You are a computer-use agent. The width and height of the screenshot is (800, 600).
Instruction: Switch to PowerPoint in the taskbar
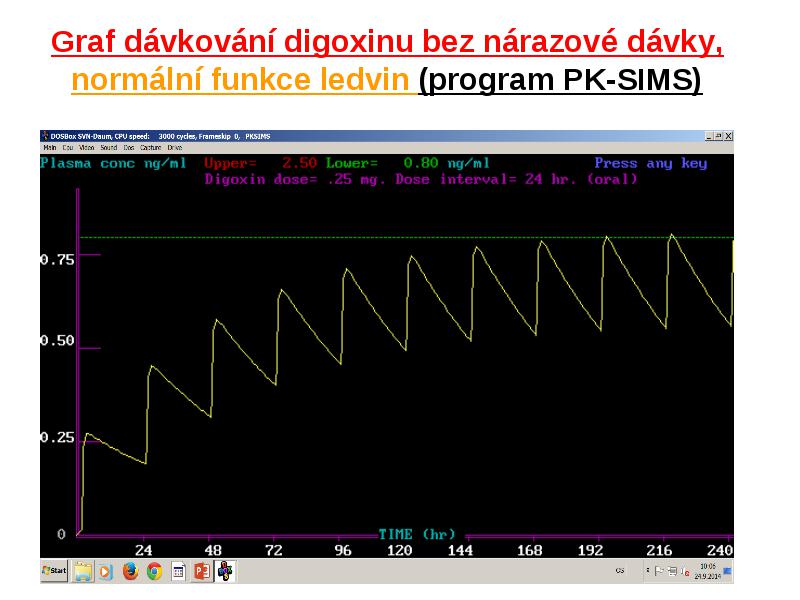[202, 571]
